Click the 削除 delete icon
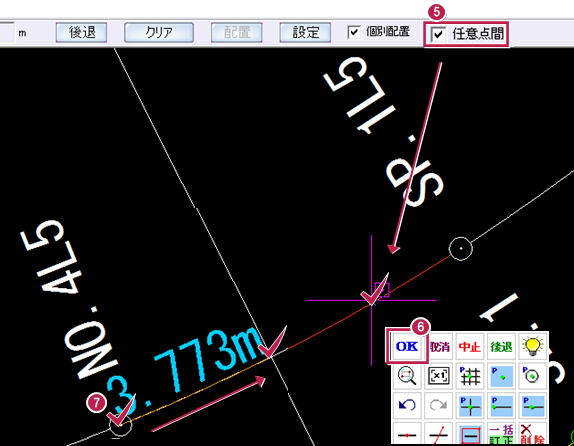The image size is (574, 446). (532, 434)
